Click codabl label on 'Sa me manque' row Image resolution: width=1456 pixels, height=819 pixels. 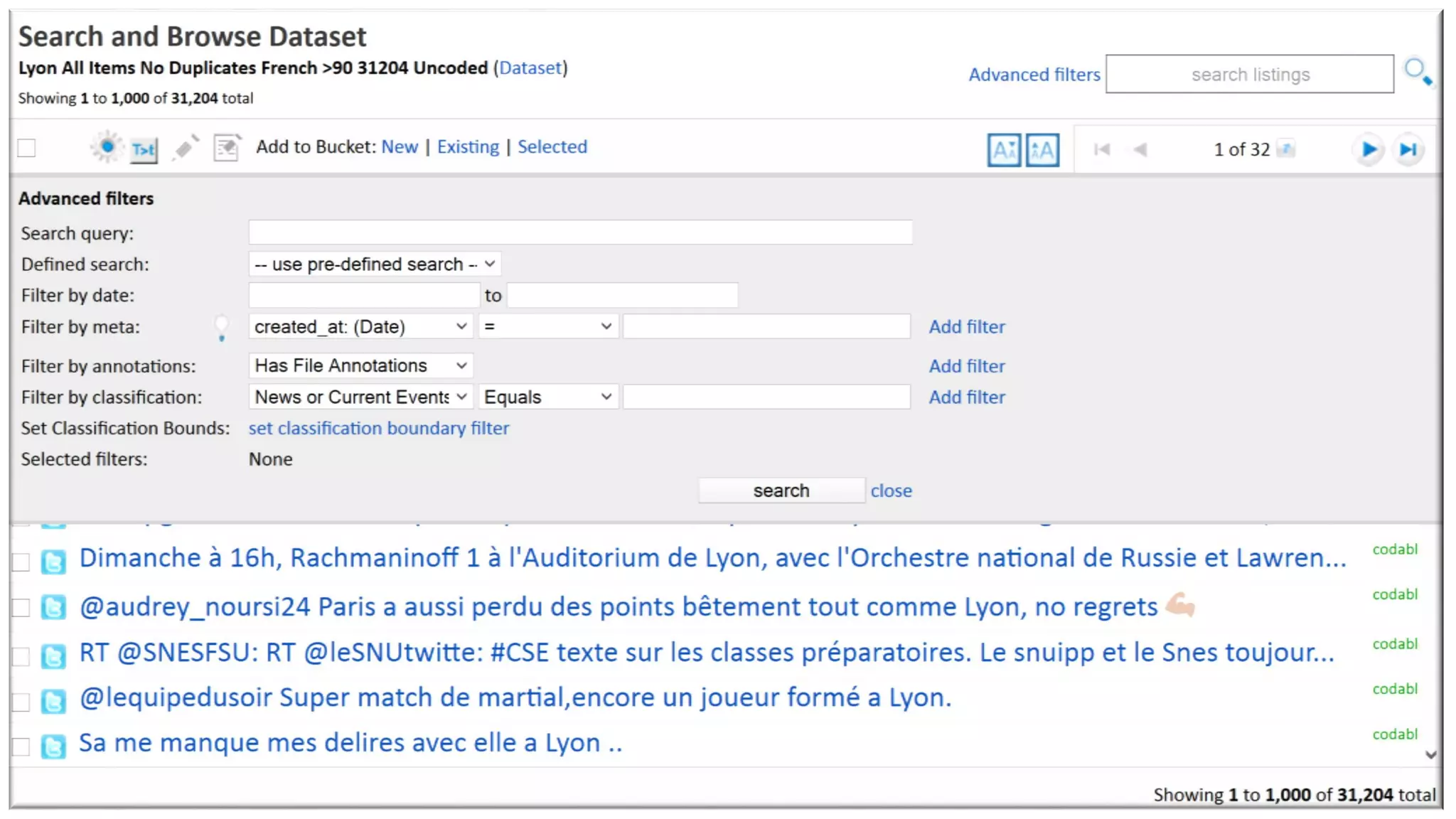tap(1395, 734)
